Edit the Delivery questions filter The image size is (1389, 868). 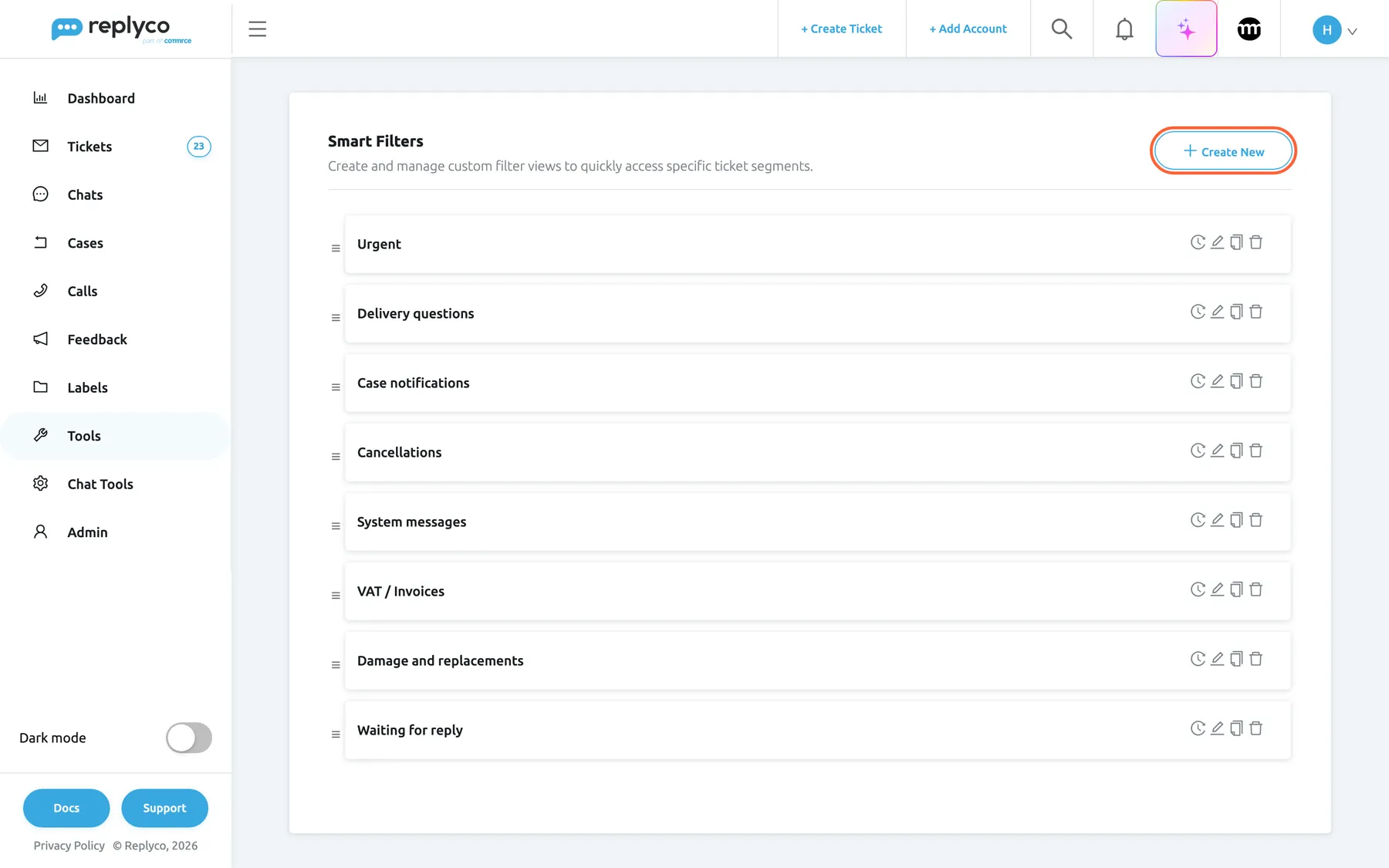pos(1217,312)
